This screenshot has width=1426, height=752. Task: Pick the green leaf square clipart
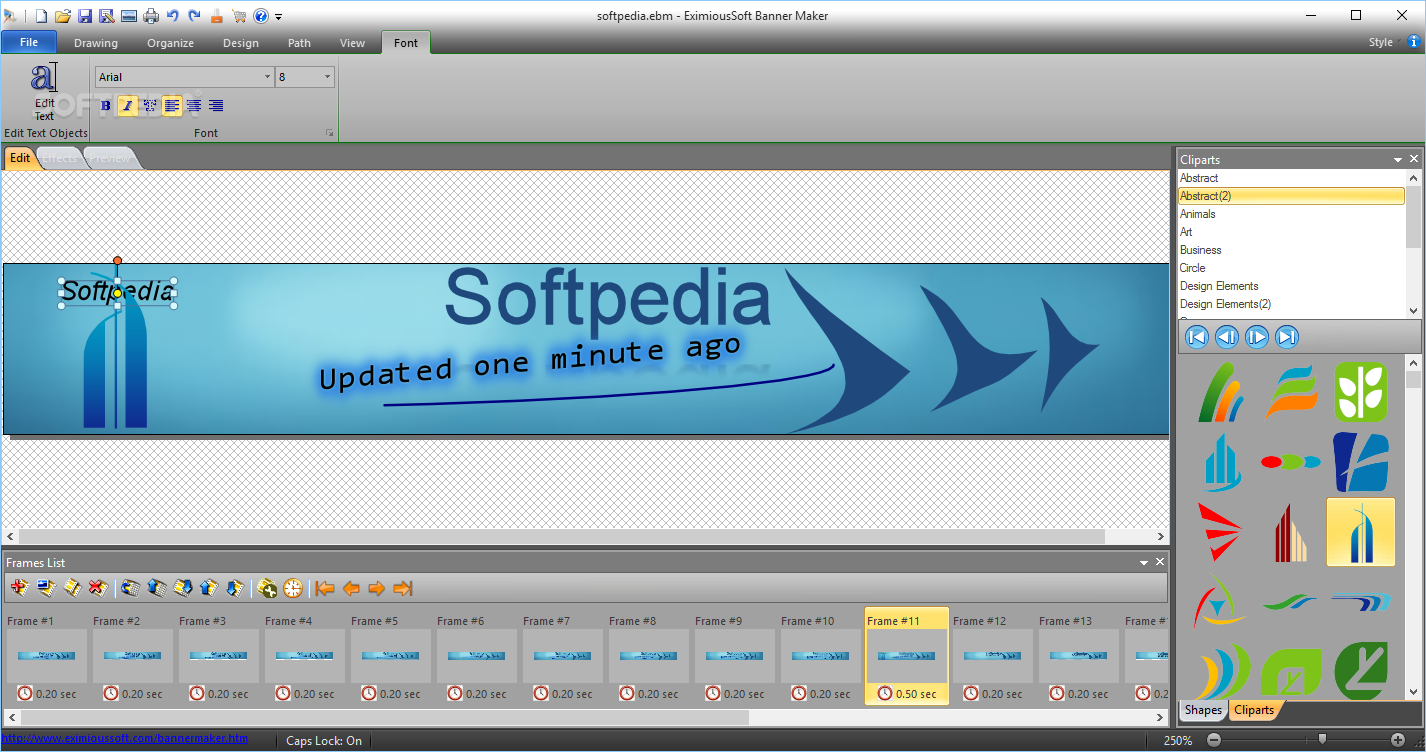[1360, 392]
